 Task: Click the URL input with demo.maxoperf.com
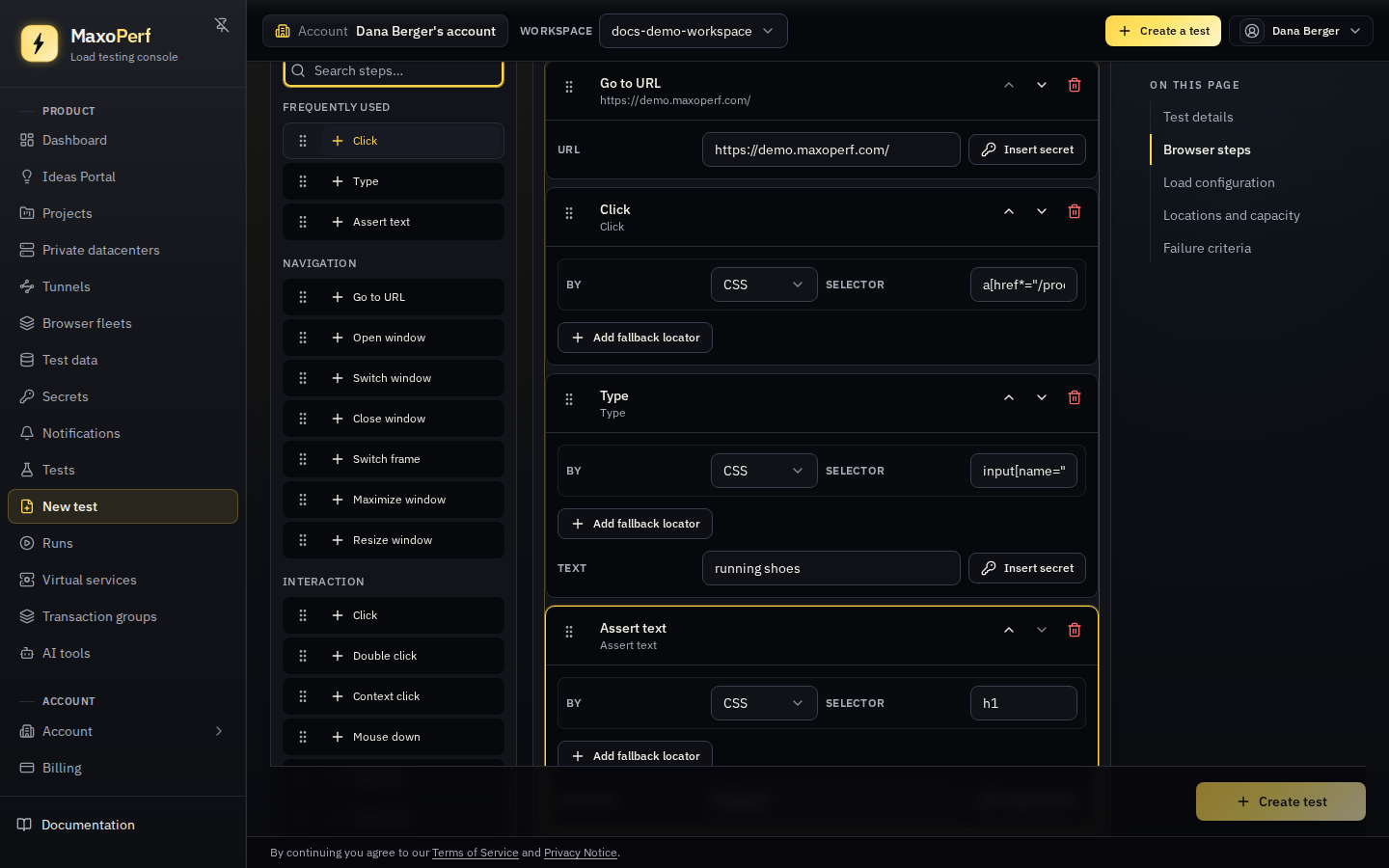click(x=831, y=149)
